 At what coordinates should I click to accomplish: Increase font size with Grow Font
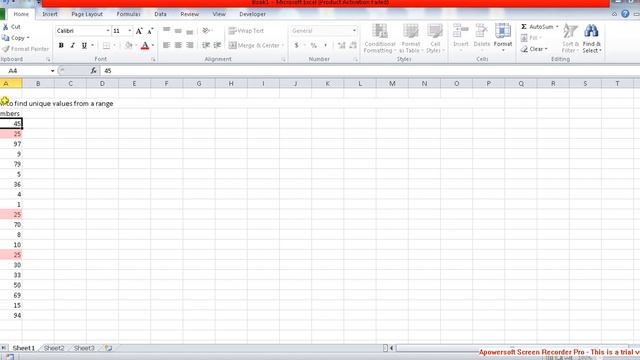[139, 31]
